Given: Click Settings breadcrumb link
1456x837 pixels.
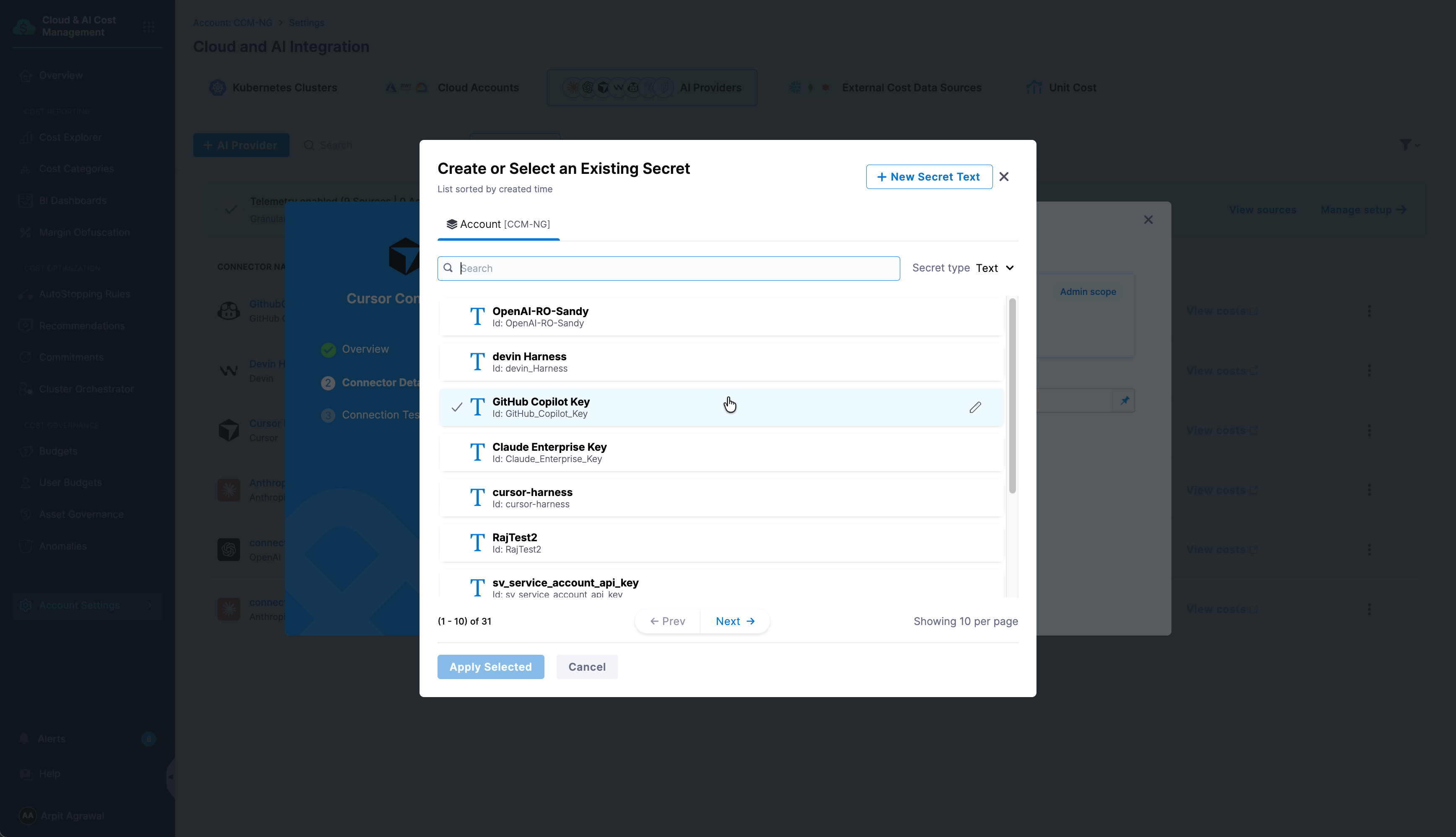Looking at the screenshot, I should pyautogui.click(x=306, y=23).
